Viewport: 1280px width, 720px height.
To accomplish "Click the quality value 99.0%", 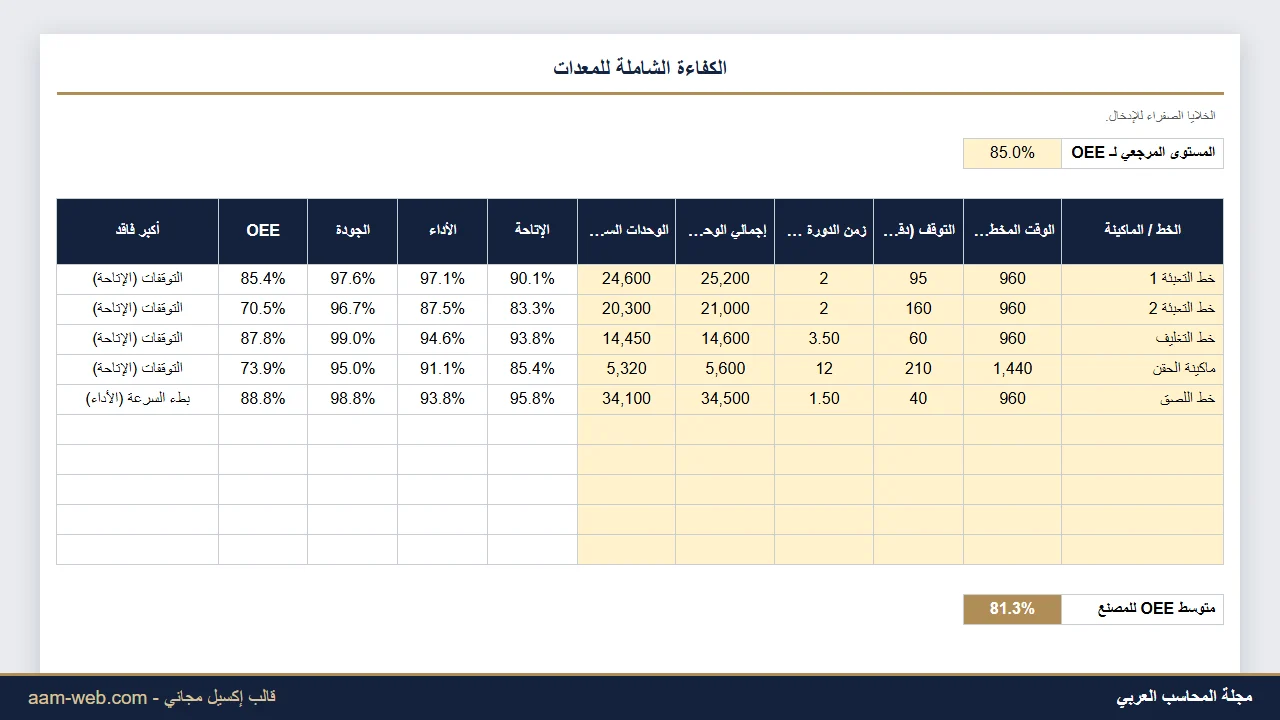I will 353,339.
